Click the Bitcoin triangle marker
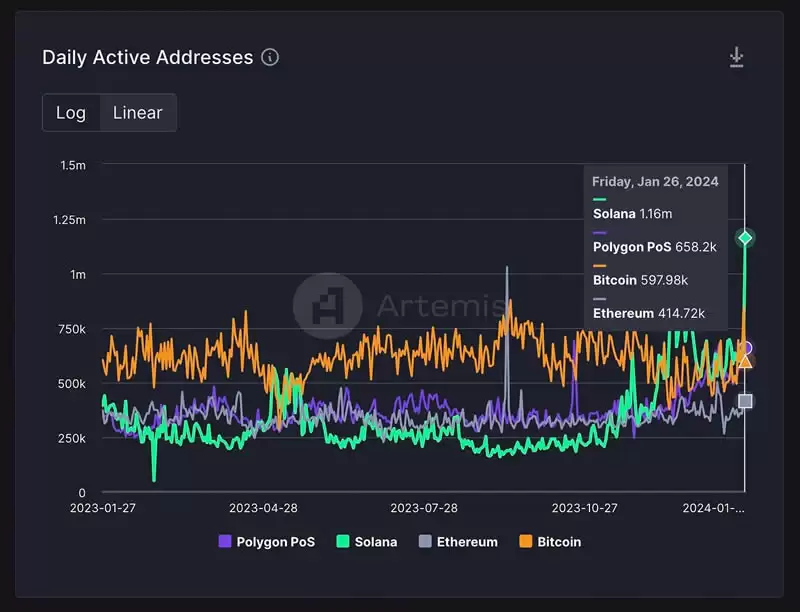The image size is (800, 612). click(x=745, y=362)
